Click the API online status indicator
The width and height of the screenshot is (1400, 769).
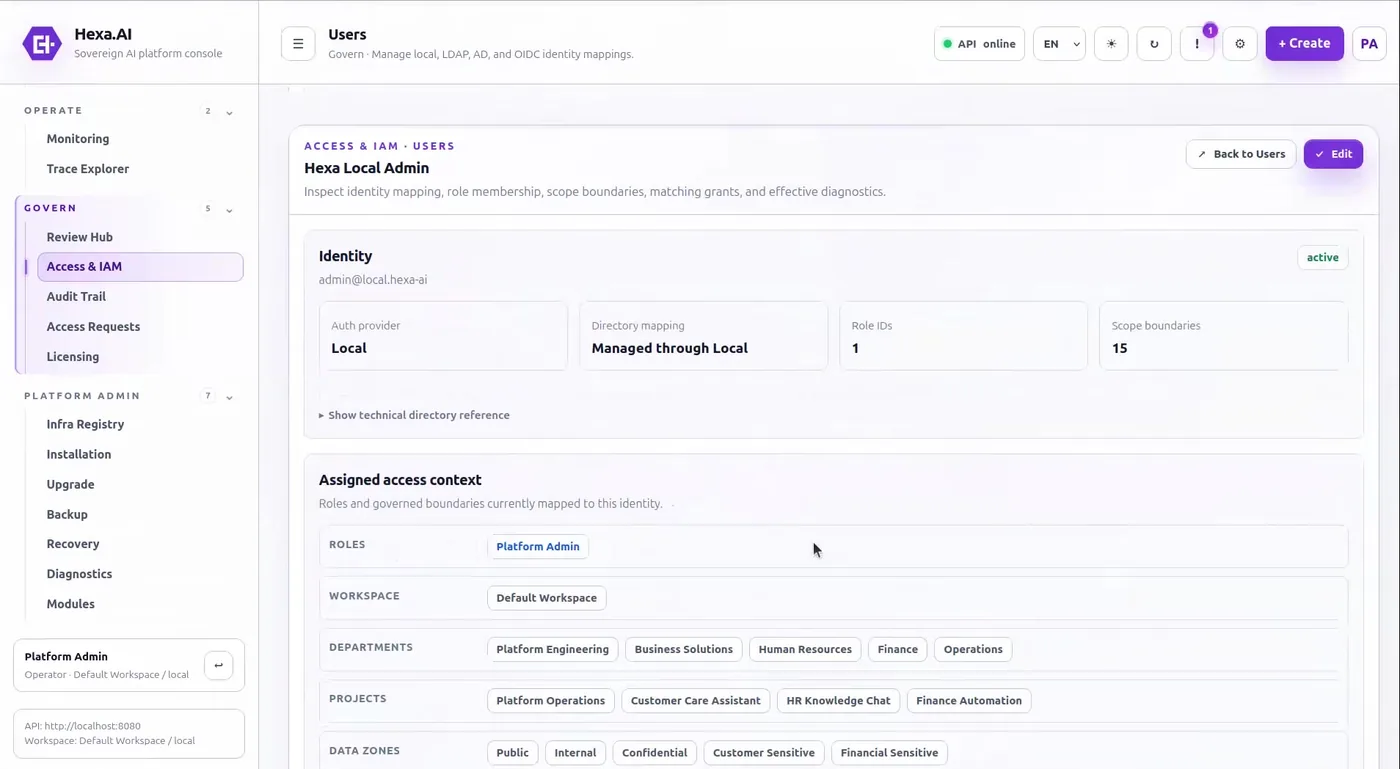(x=979, y=44)
